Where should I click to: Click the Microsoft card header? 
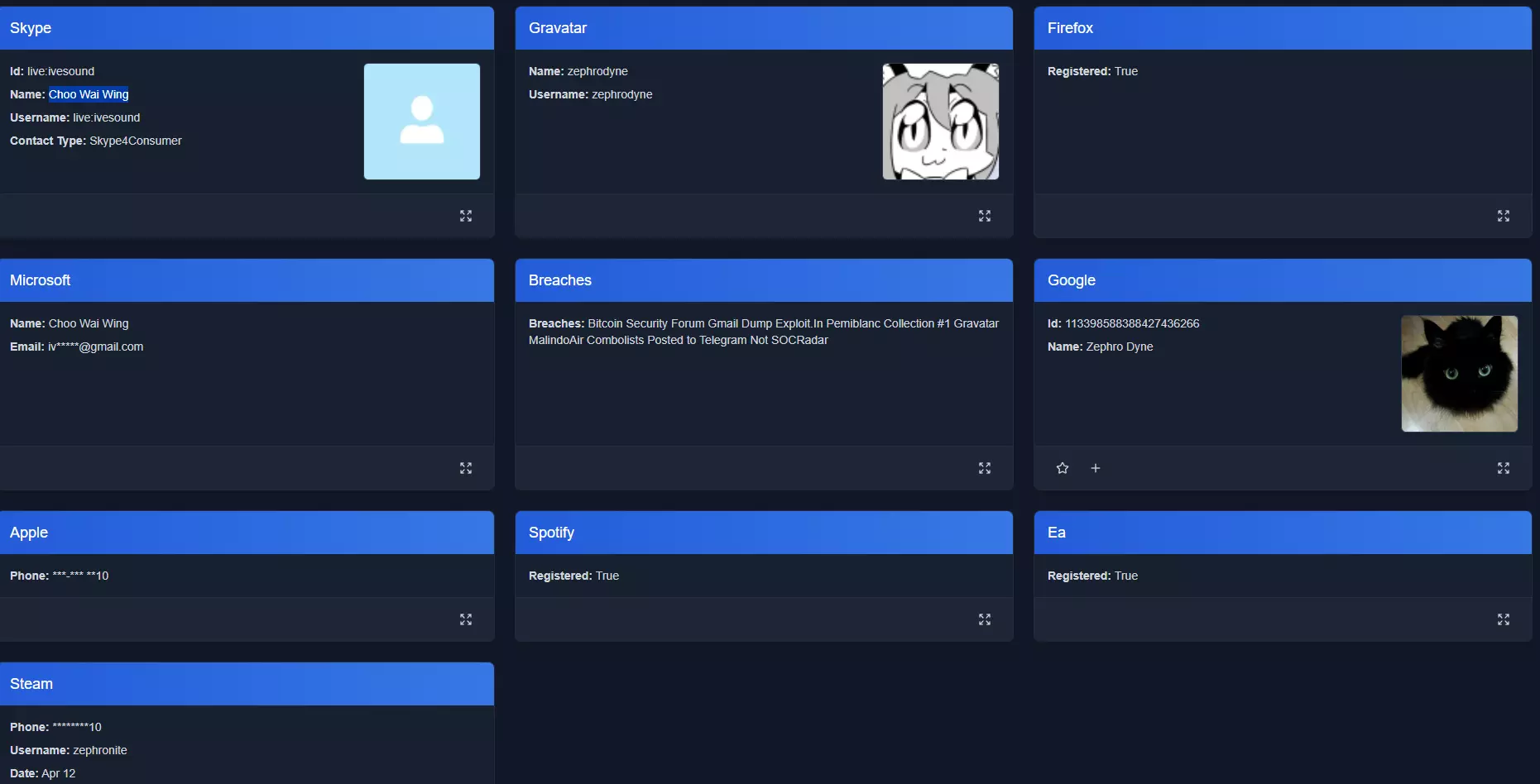coord(247,280)
